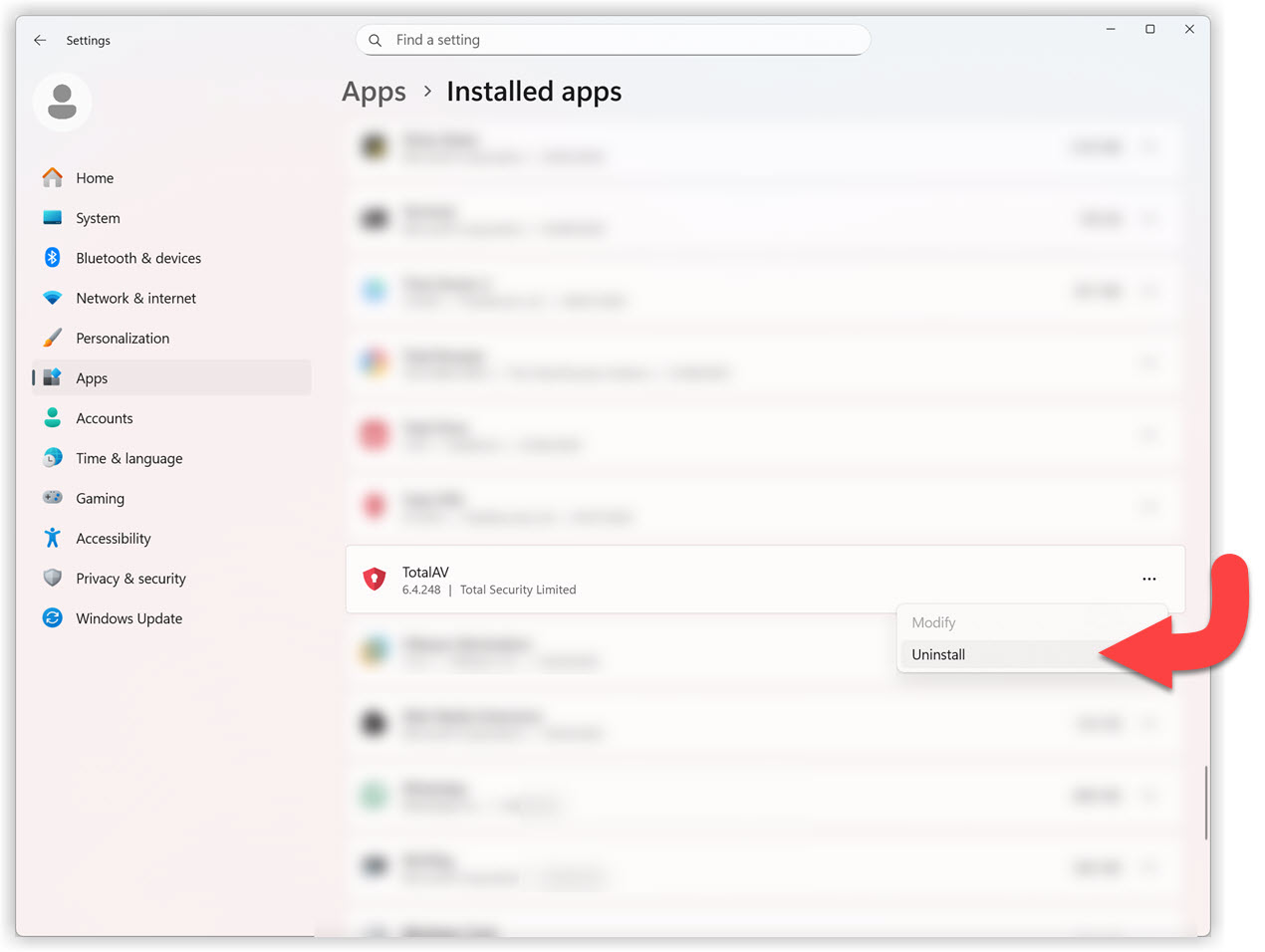Go back using the back arrow
The image size is (1265, 952).
pyautogui.click(x=40, y=41)
